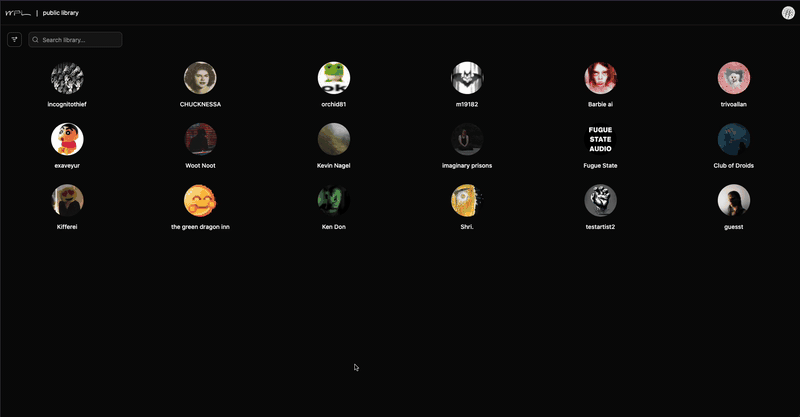The image size is (800, 417).
Task: Open the Club of Droids avatar
Action: (734, 139)
